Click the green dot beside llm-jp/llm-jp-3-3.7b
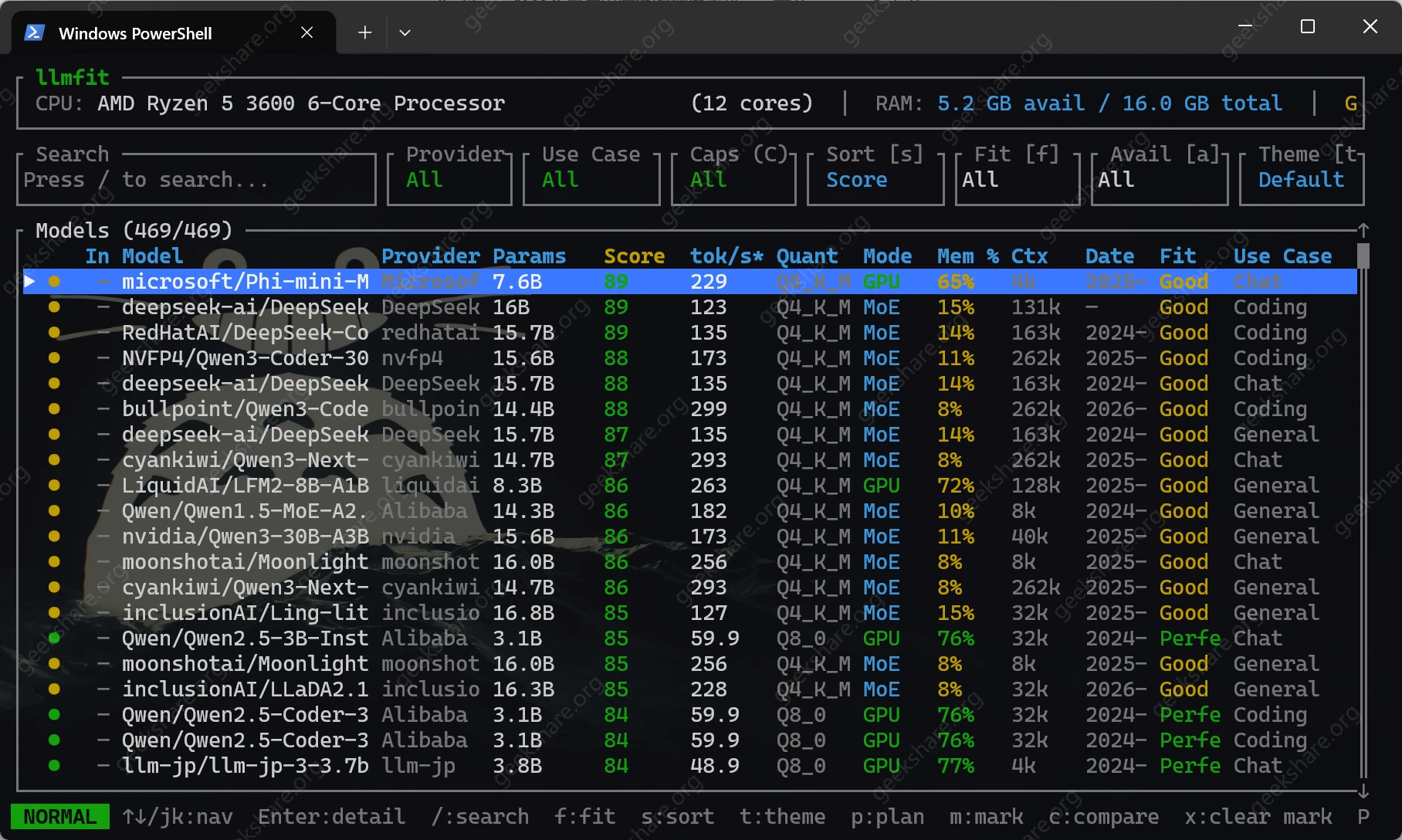Image resolution: width=1402 pixels, height=840 pixels. click(x=54, y=766)
